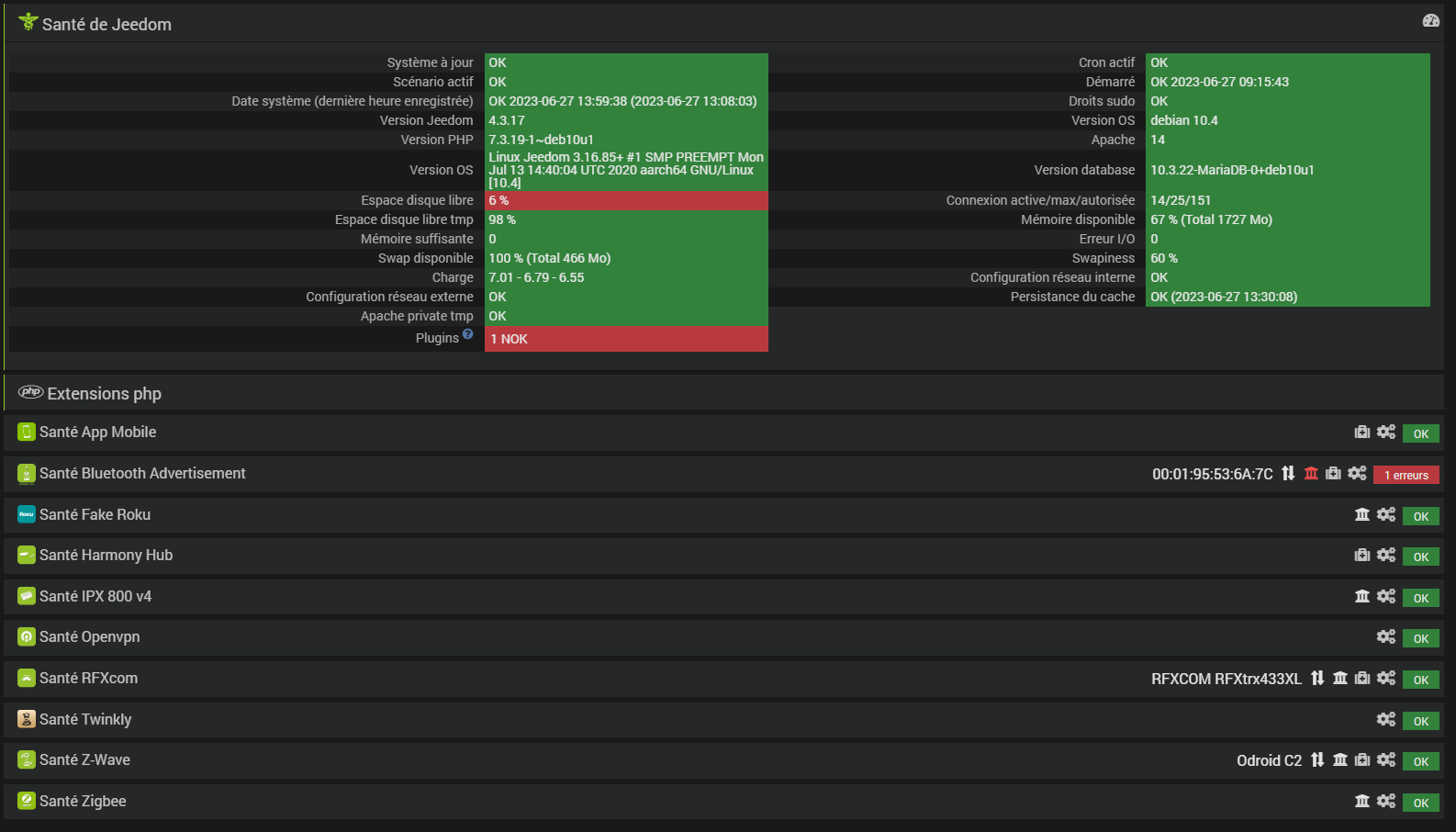This screenshot has height=832, width=1456.
Task: Click the port arrows icon beside RFXCOM RFXtrx433XL
Action: click(1317, 678)
